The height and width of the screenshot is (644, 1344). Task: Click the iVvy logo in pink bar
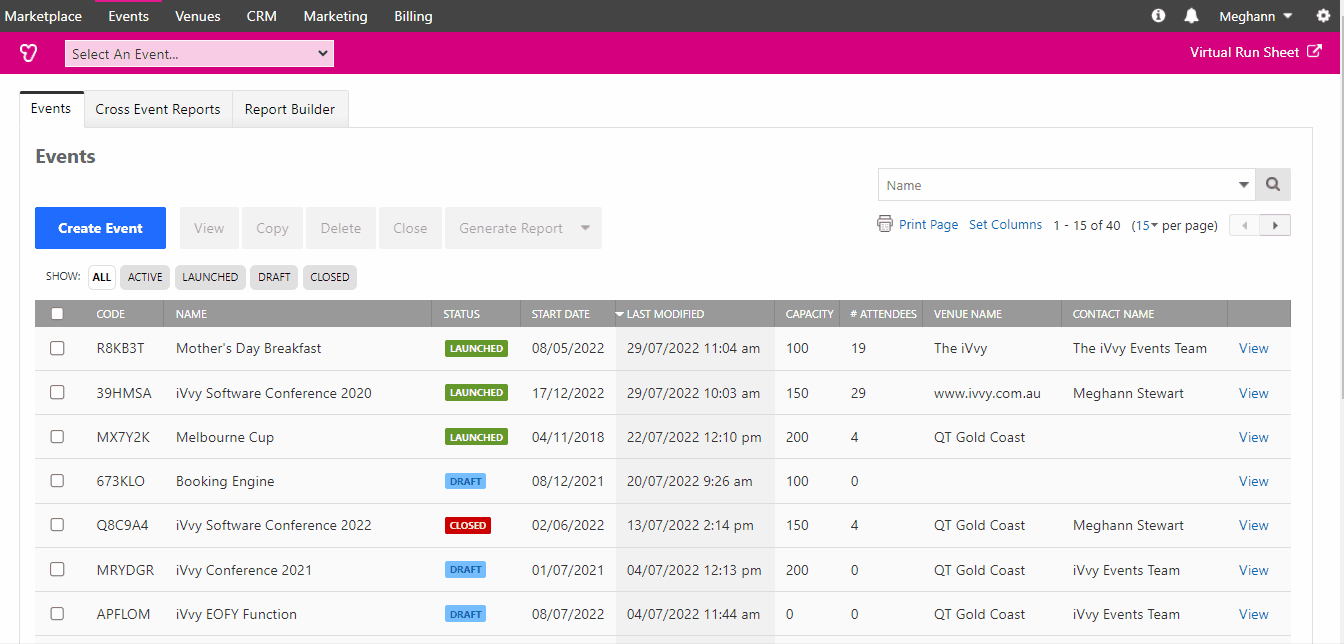coord(29,53)
